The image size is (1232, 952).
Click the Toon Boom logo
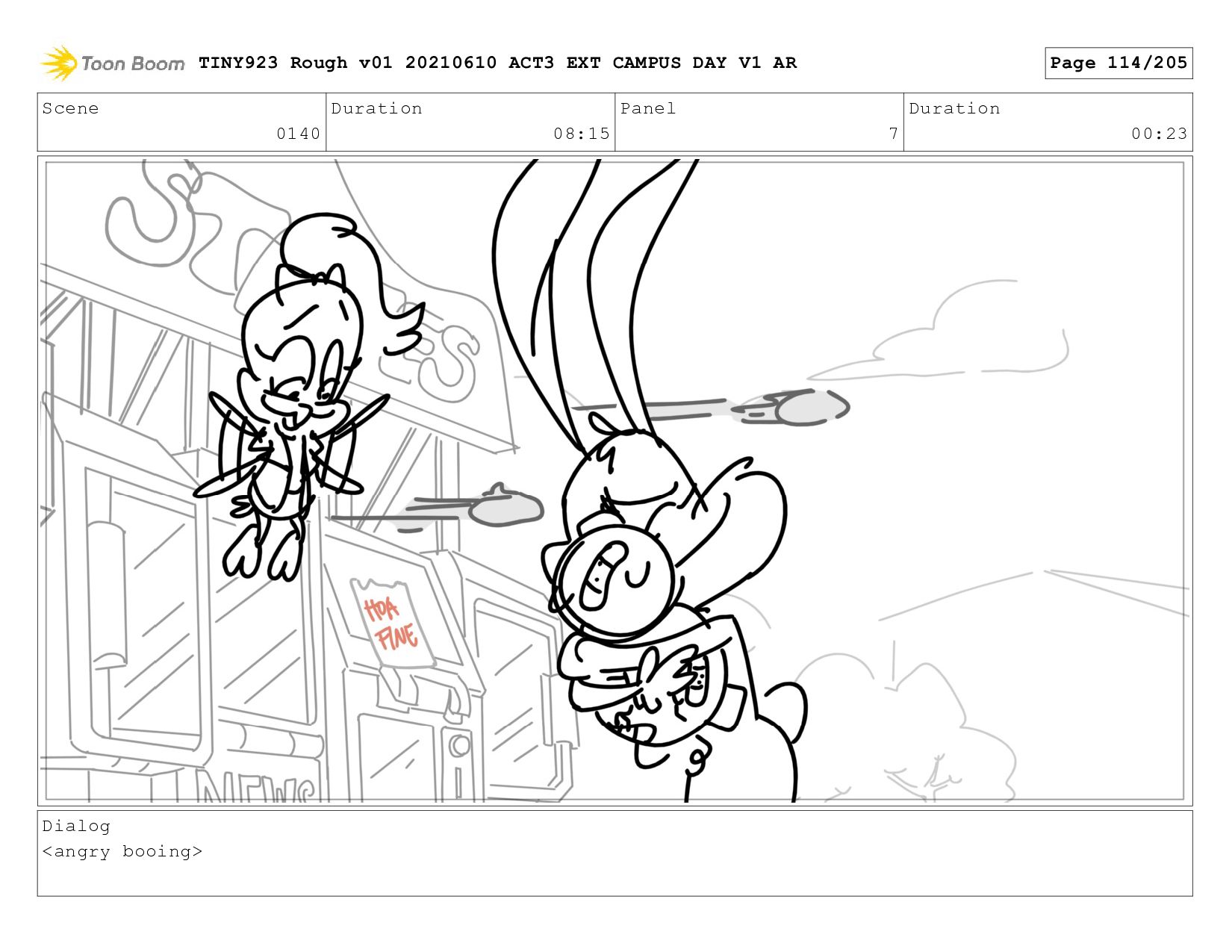point(112,63)
